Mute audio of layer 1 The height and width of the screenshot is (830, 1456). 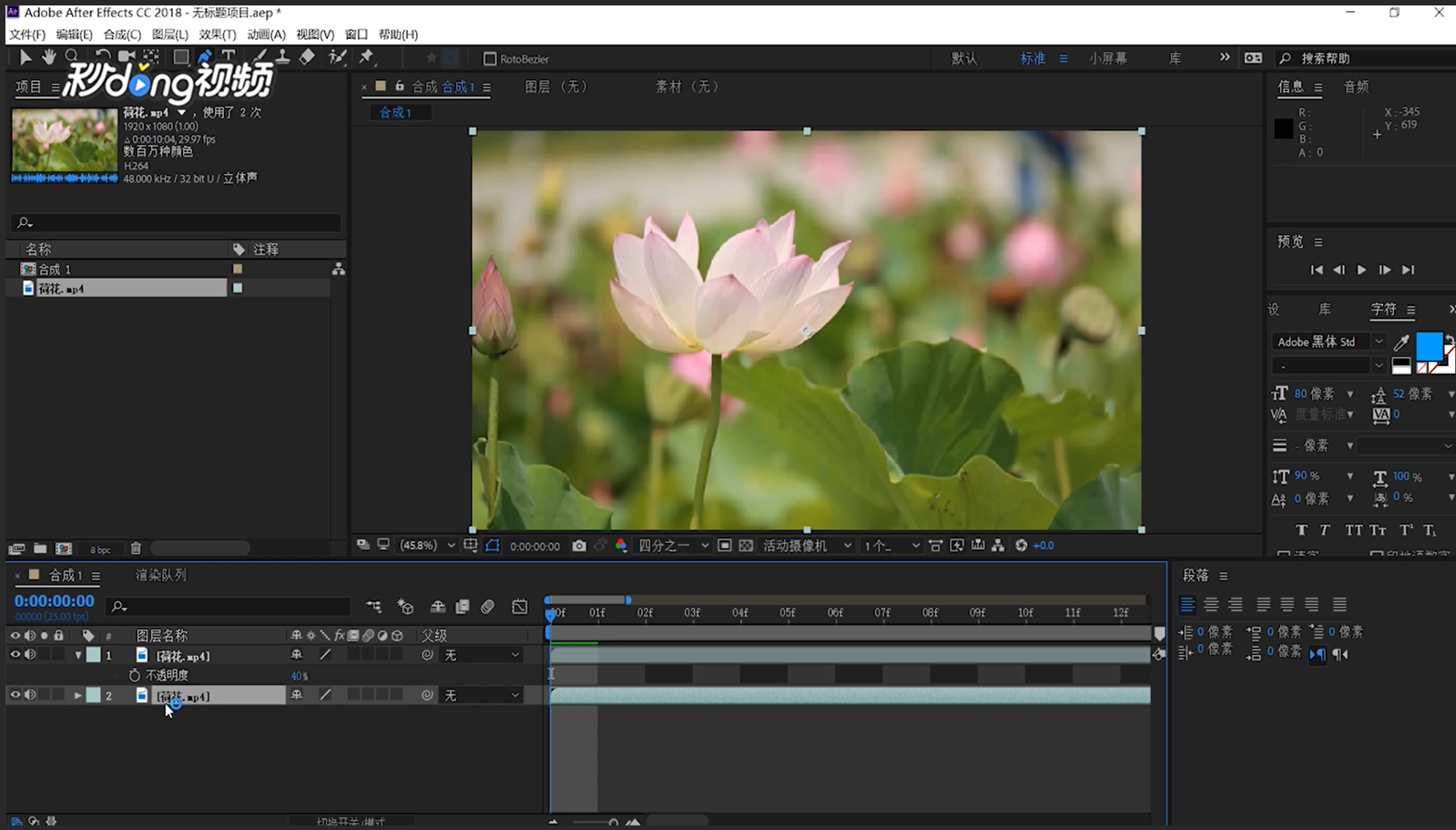(30, 655)
